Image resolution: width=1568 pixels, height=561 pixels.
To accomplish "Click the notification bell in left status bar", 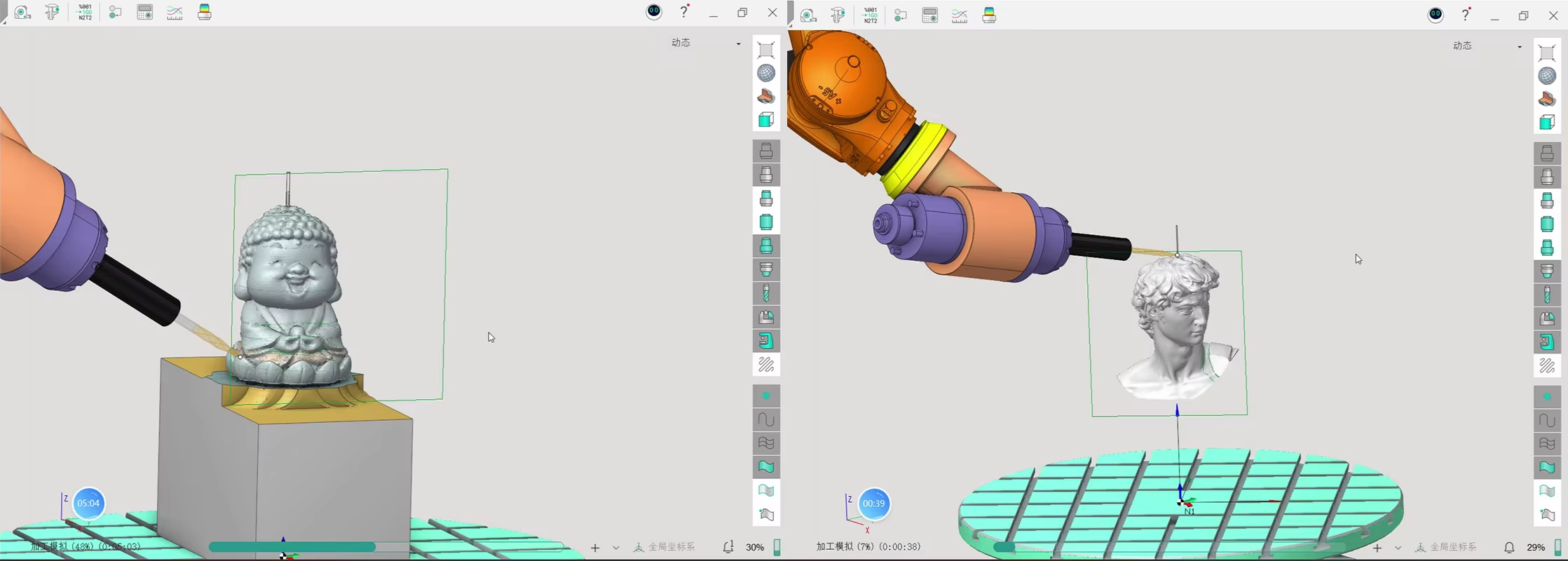I will pos(728,547).
